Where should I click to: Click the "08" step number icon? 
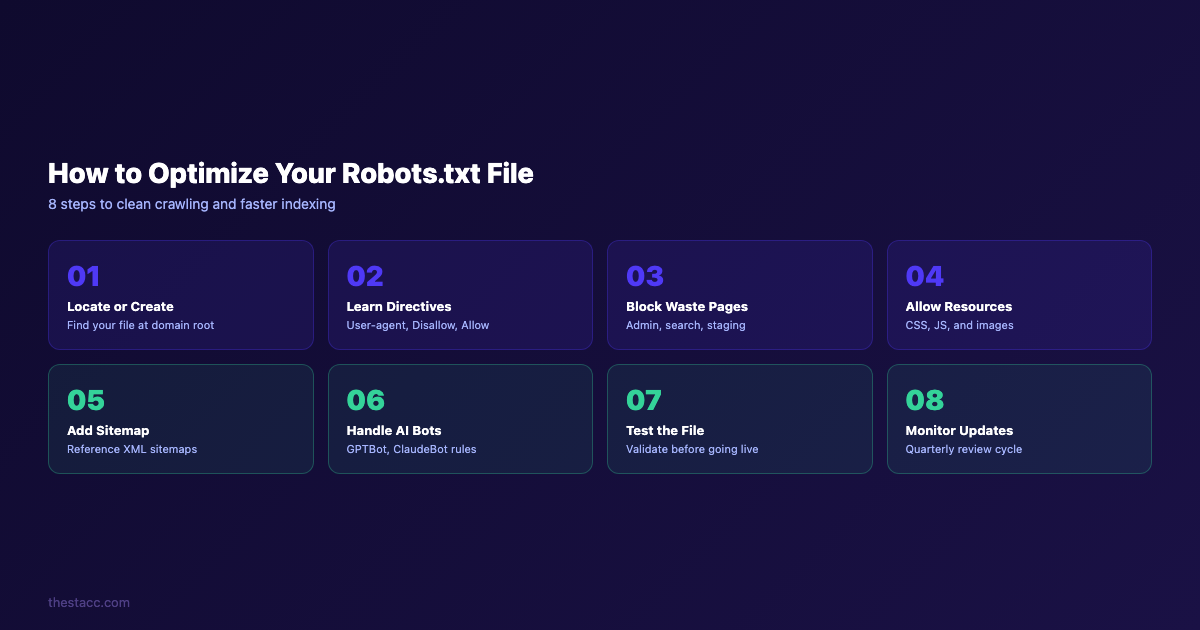click(x=924, y=400)
